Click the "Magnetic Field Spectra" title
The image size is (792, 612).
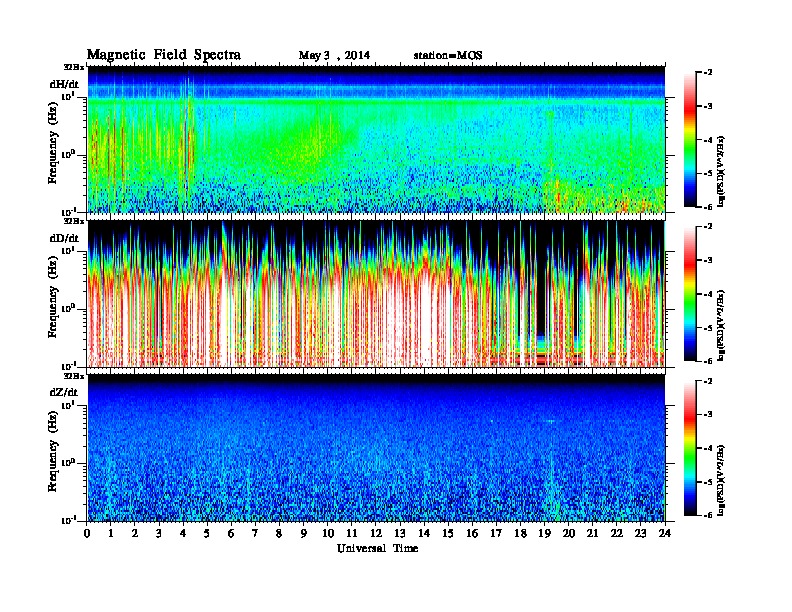164,55
